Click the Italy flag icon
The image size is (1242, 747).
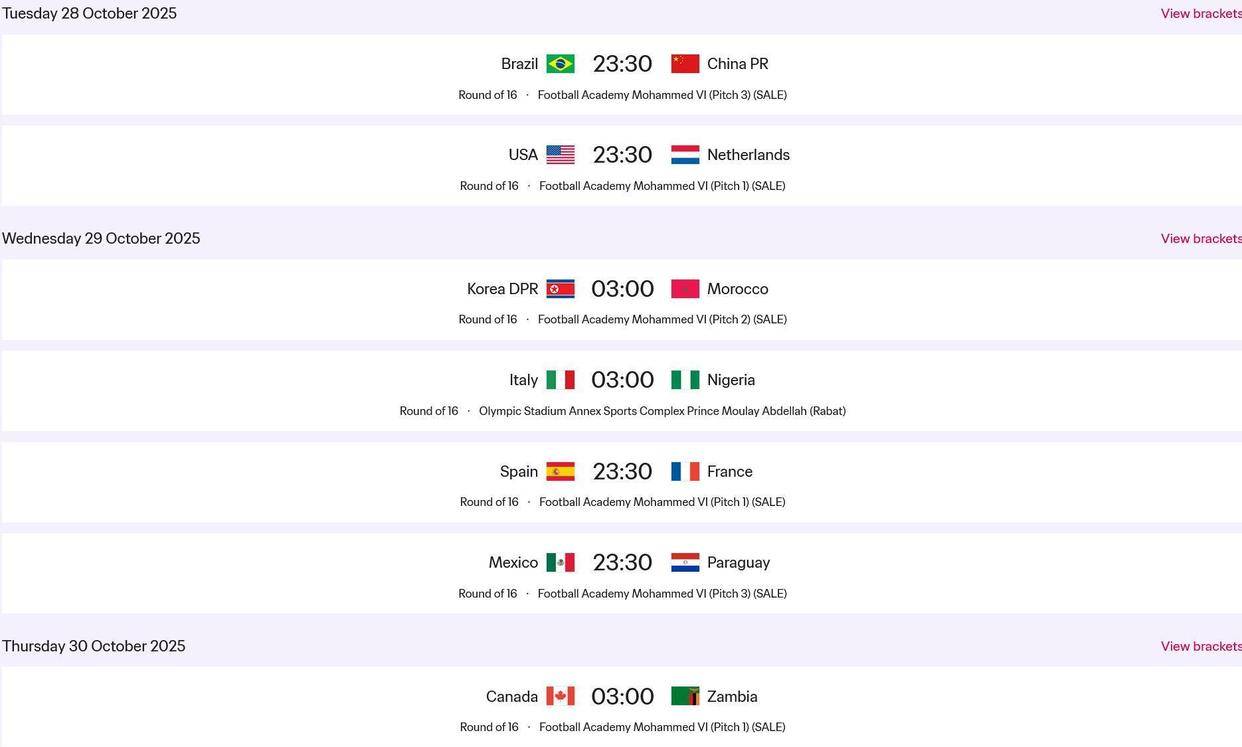[560, 380]
